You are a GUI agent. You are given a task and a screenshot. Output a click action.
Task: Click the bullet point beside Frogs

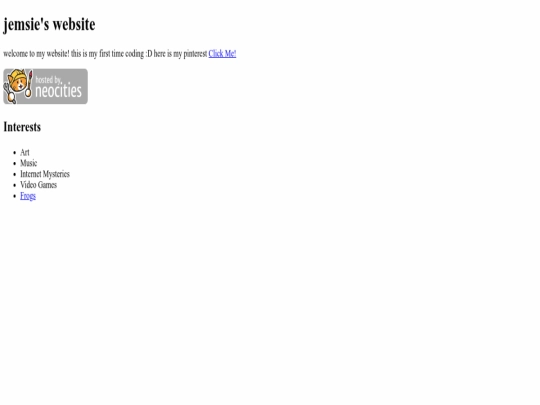(14, 196)
